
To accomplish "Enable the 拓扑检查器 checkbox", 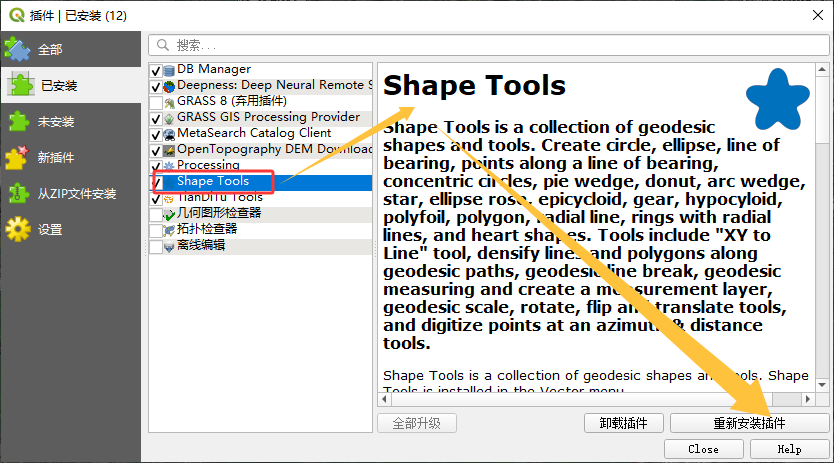I will (x=156, y=230).
